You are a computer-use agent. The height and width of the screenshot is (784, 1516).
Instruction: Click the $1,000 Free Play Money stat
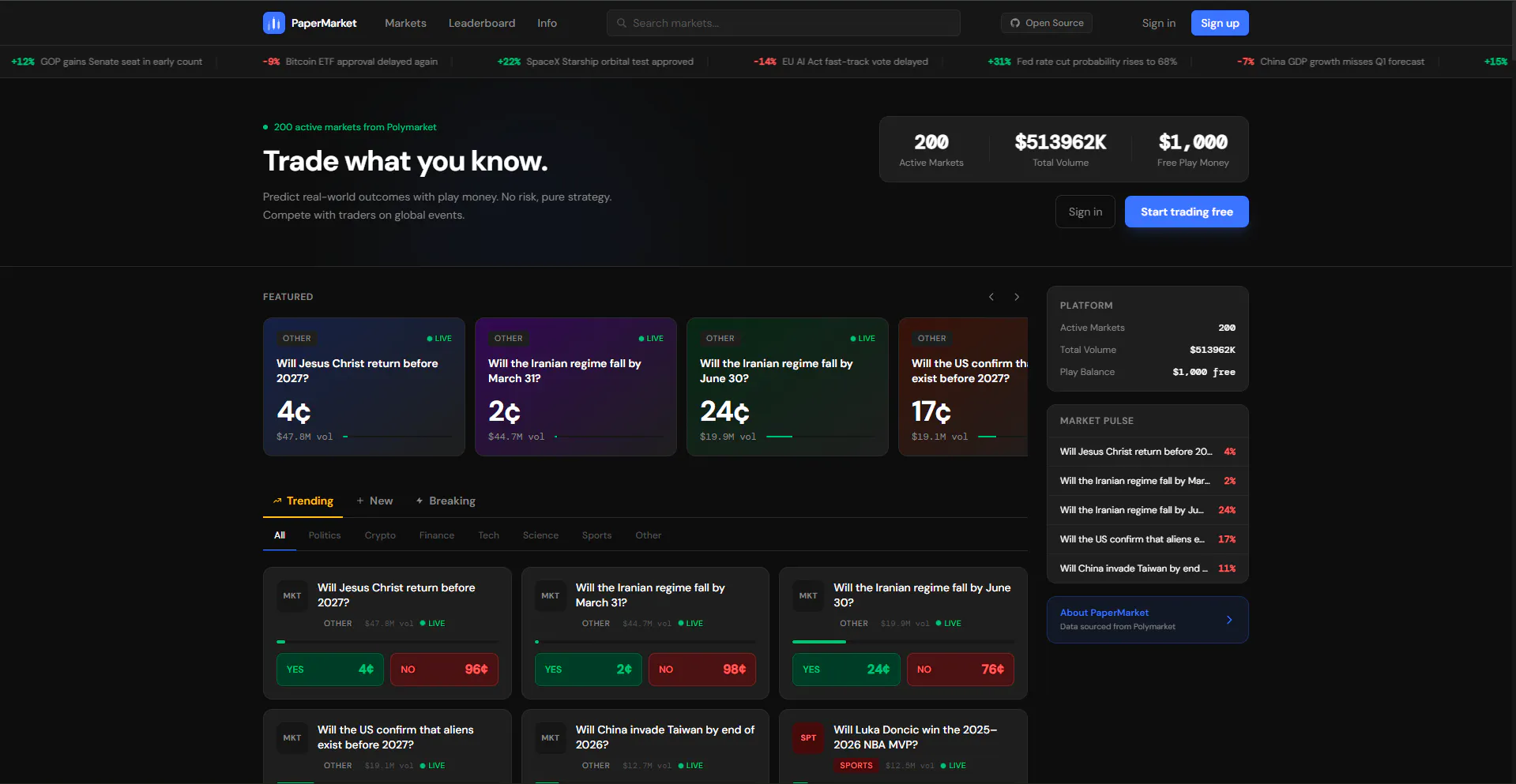(1193, 149)
